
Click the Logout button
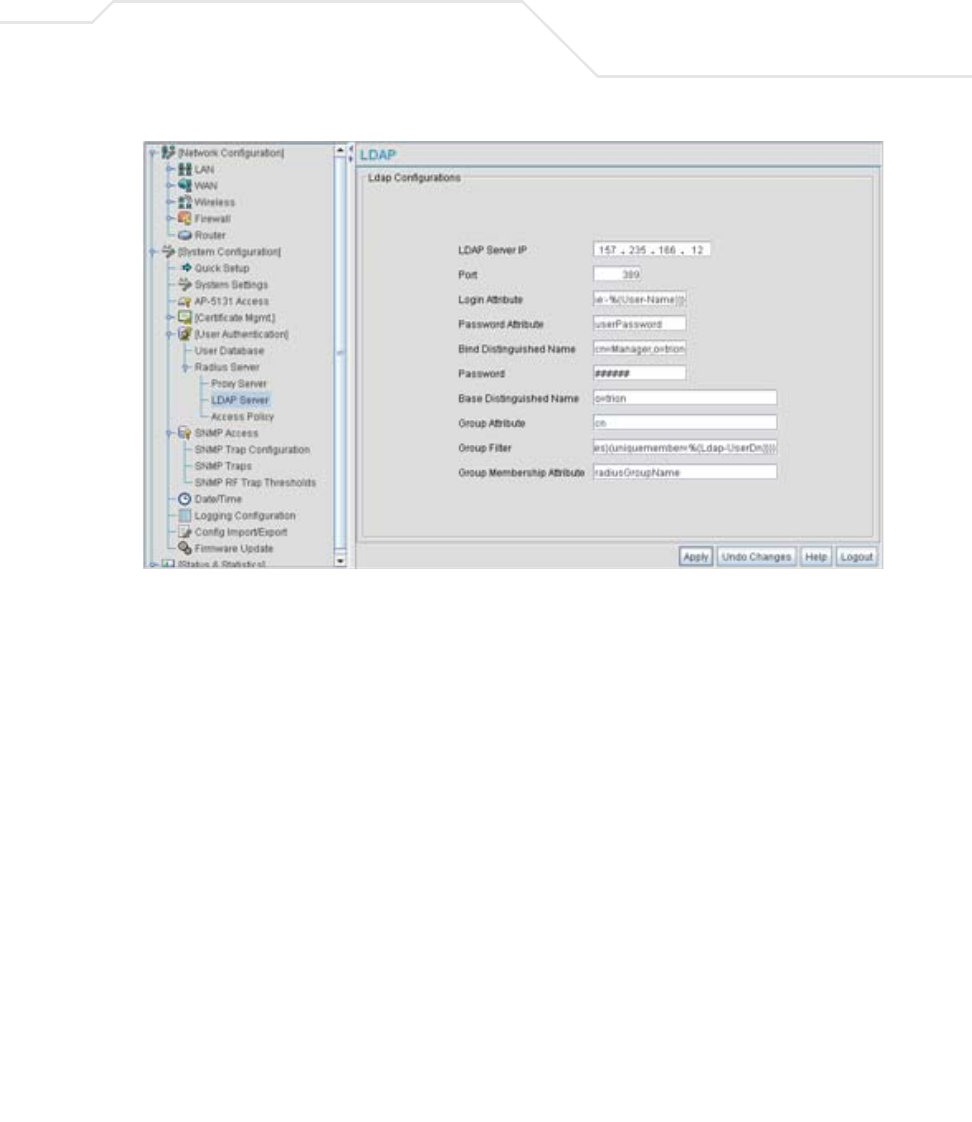[x=856, y=557]
